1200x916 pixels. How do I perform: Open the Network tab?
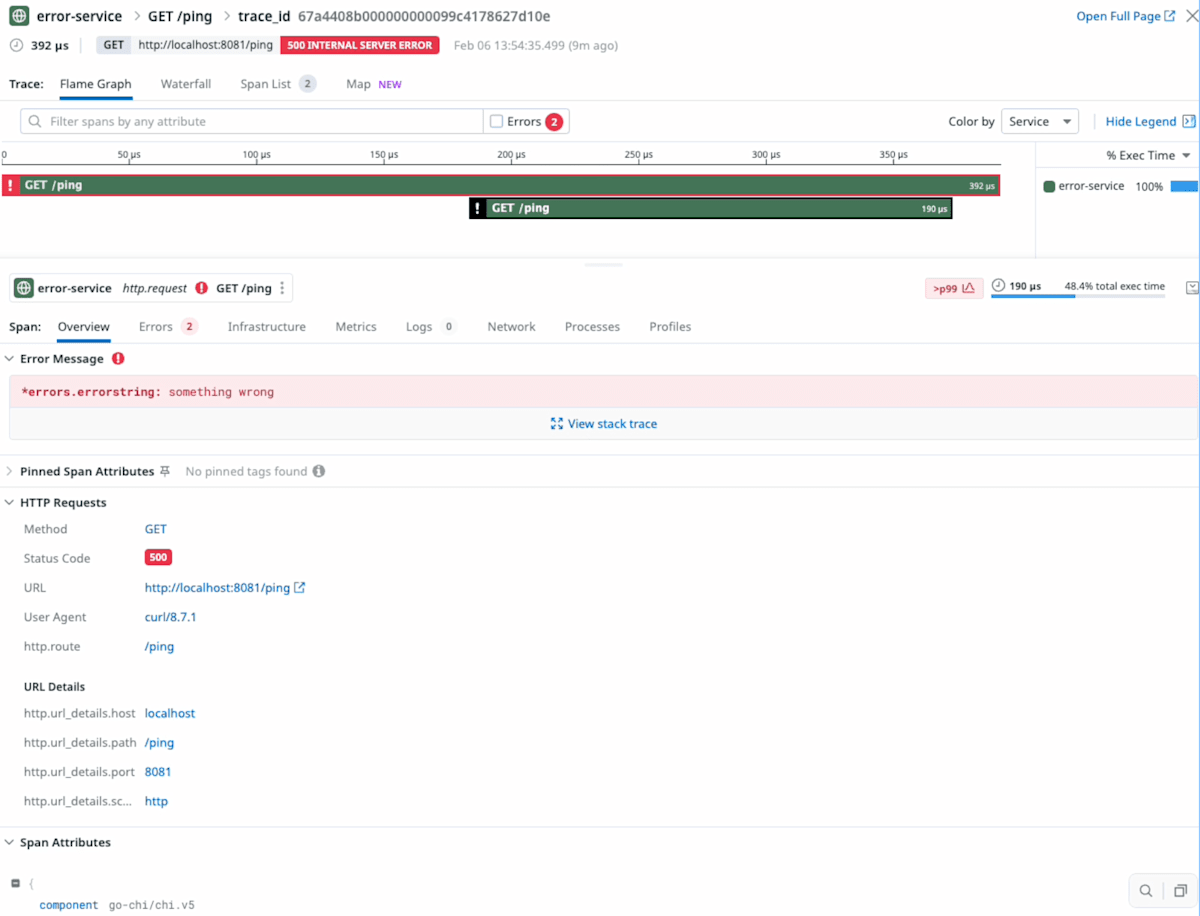(512, 327)
